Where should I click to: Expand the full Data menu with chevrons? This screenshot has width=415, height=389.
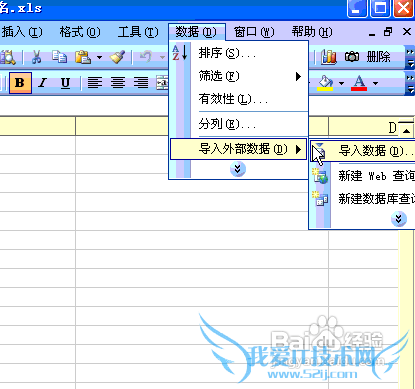[x=238, y=169]
